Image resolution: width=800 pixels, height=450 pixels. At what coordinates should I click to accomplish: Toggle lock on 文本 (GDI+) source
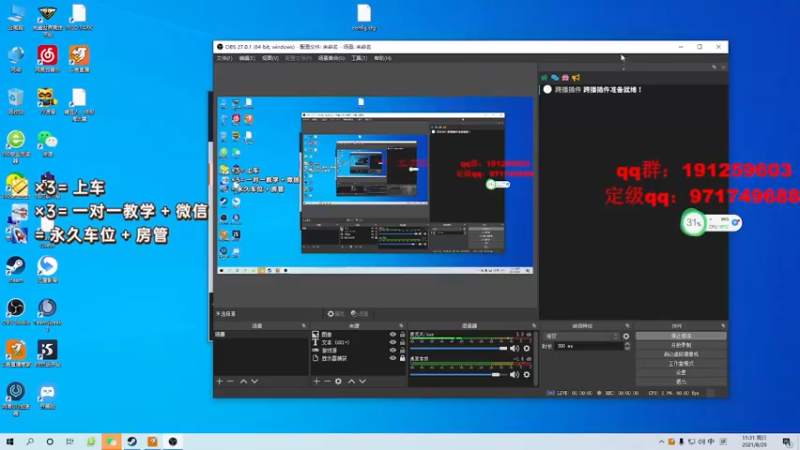click(x=402, y=342)
